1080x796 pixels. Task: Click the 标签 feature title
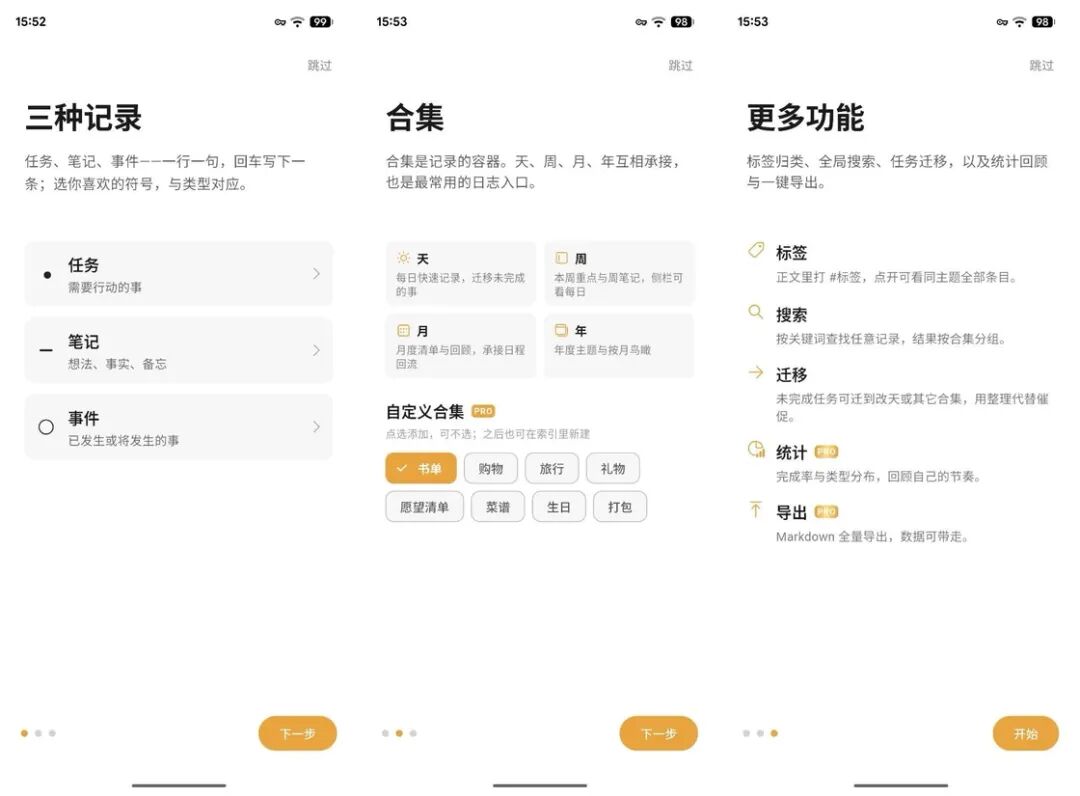(791, 253)
